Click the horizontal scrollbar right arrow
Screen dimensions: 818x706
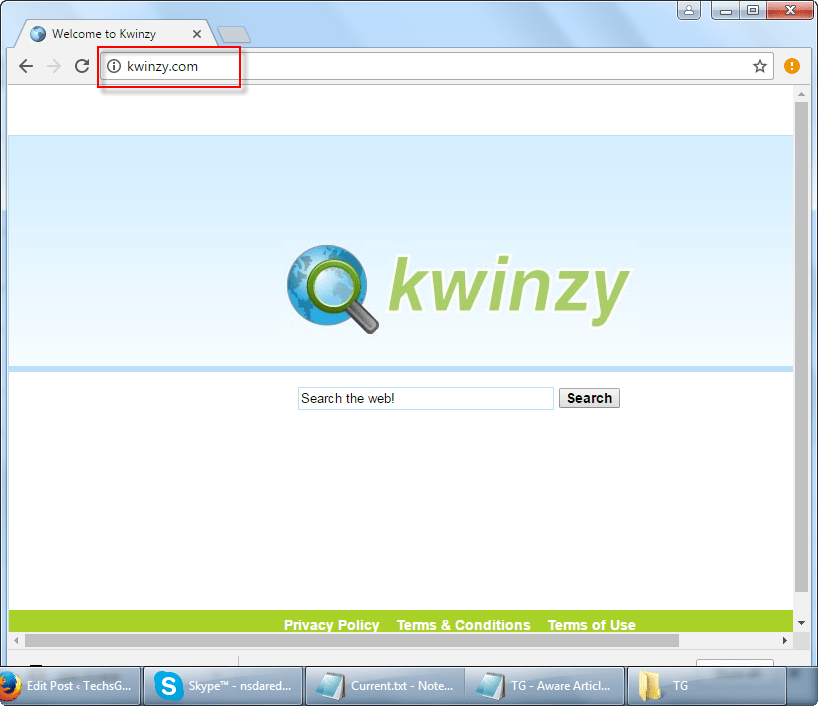point(785,640)
